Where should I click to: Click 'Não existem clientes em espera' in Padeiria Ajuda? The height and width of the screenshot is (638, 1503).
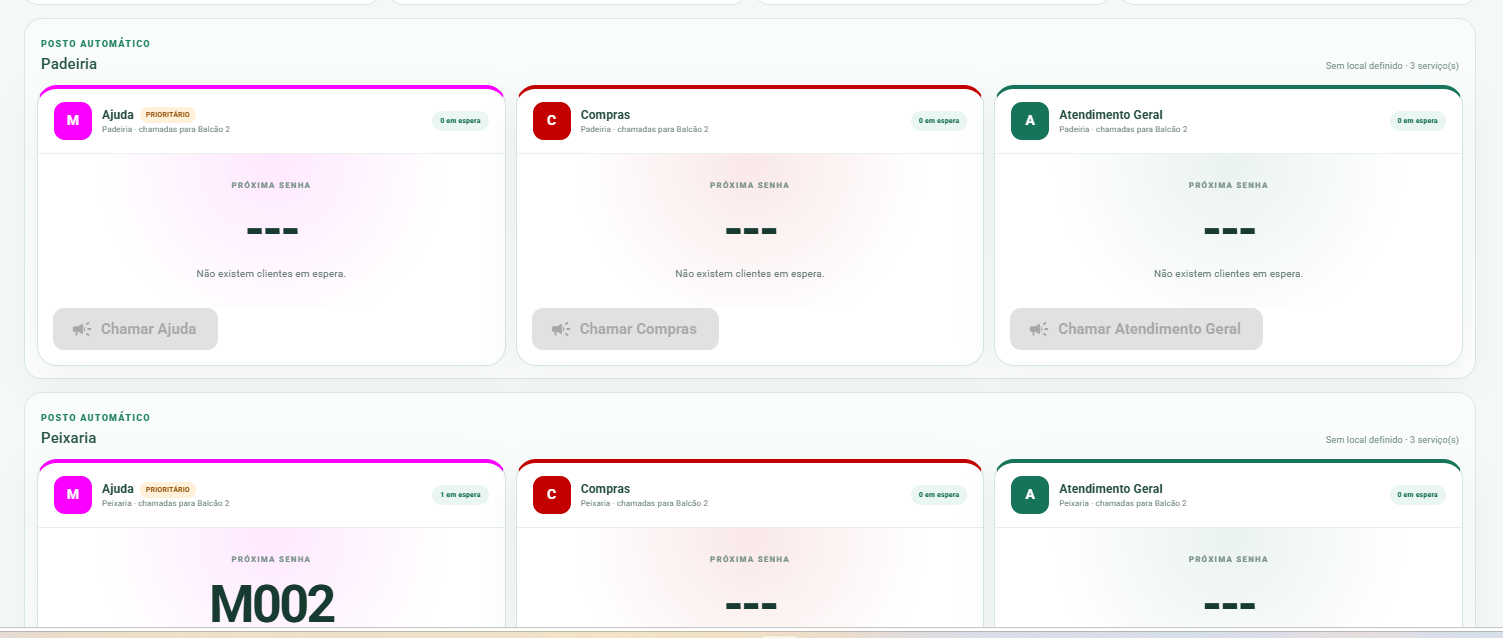271,274
